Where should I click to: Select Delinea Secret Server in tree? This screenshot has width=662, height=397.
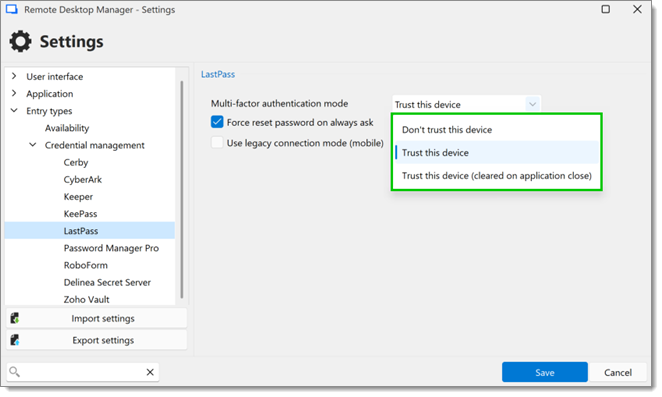coord(107,282)
